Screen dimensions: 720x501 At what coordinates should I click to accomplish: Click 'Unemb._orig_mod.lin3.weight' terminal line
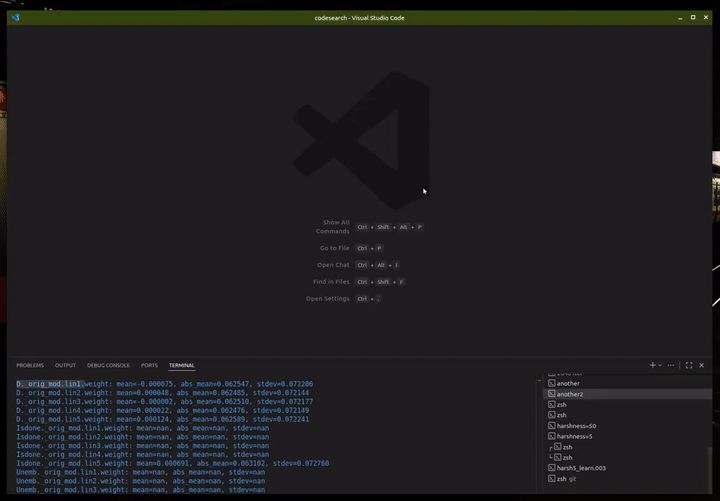(141, 490)
